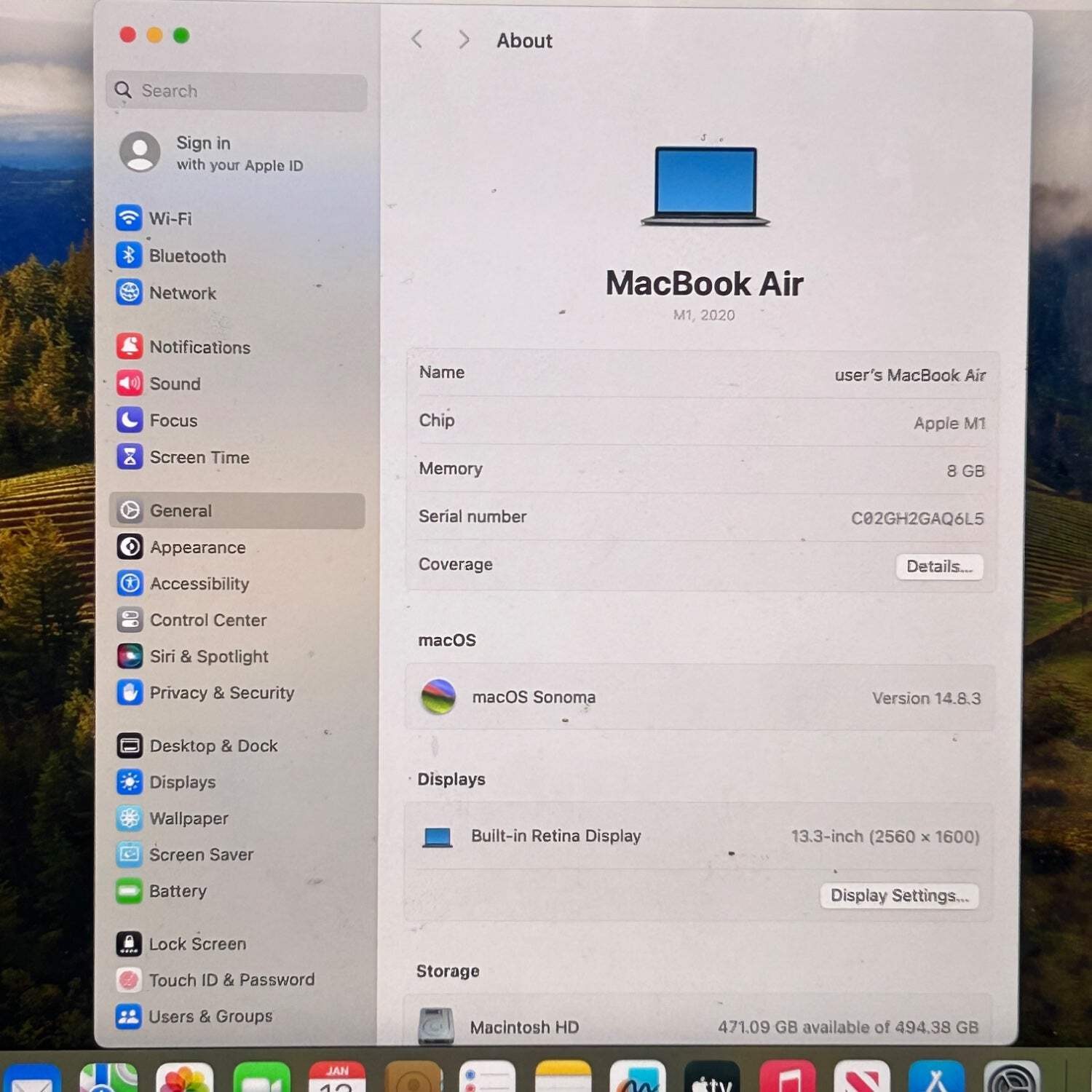Sign in with your Apple ID
This screenshot has height=1092, width=1092.
(212, 153)
